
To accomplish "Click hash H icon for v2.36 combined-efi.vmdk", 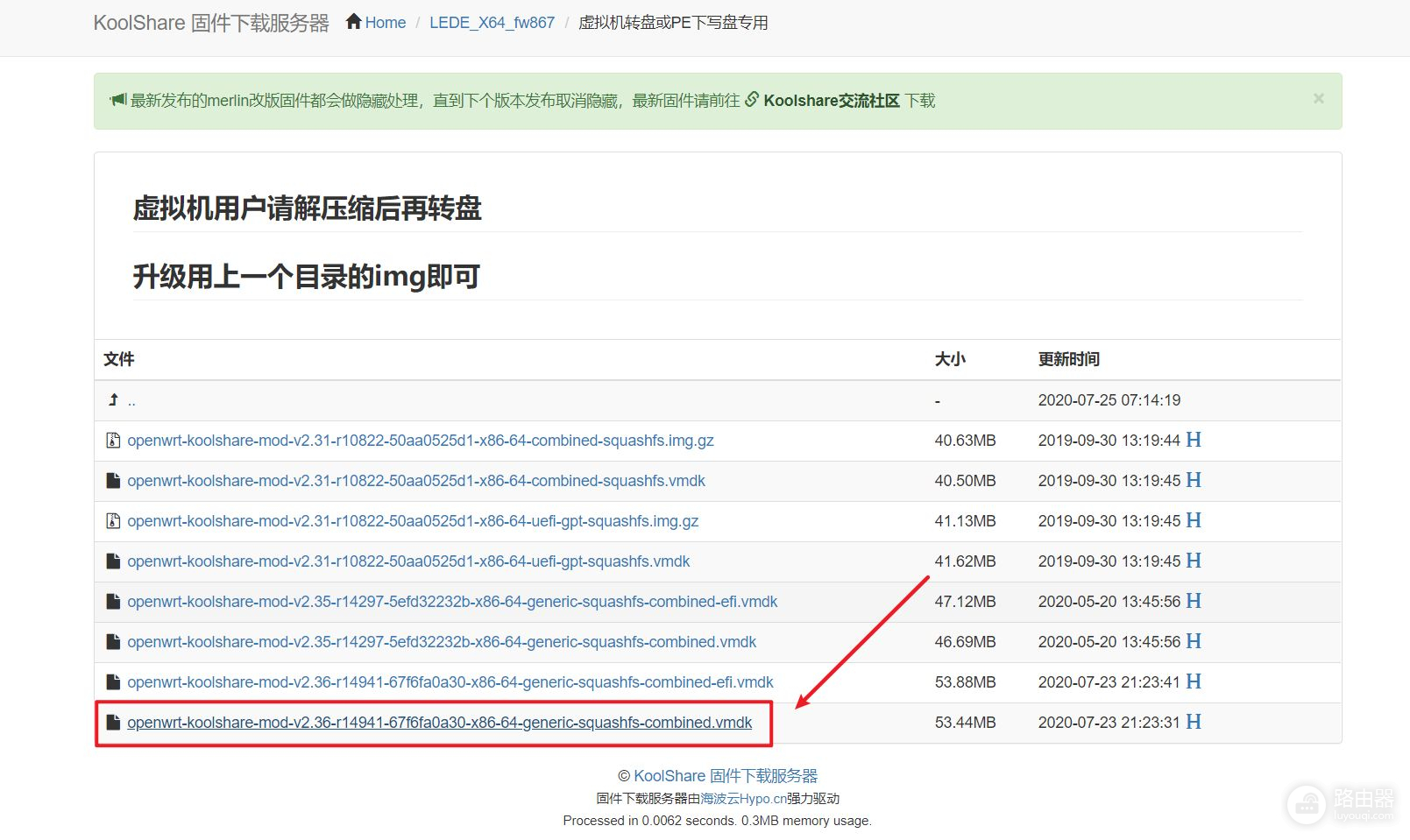I will tap(1193, 681).
